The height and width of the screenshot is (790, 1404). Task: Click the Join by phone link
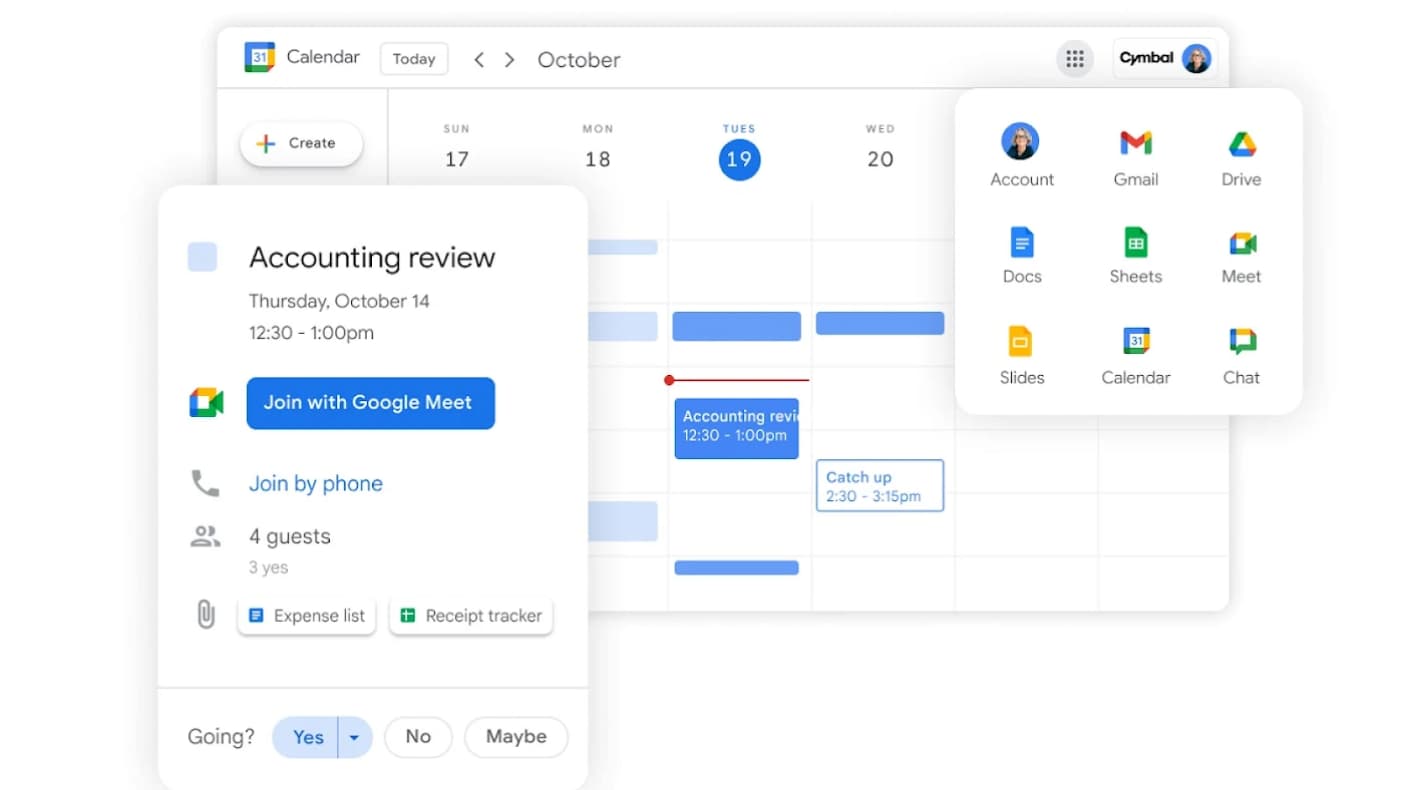click(315, 483)
